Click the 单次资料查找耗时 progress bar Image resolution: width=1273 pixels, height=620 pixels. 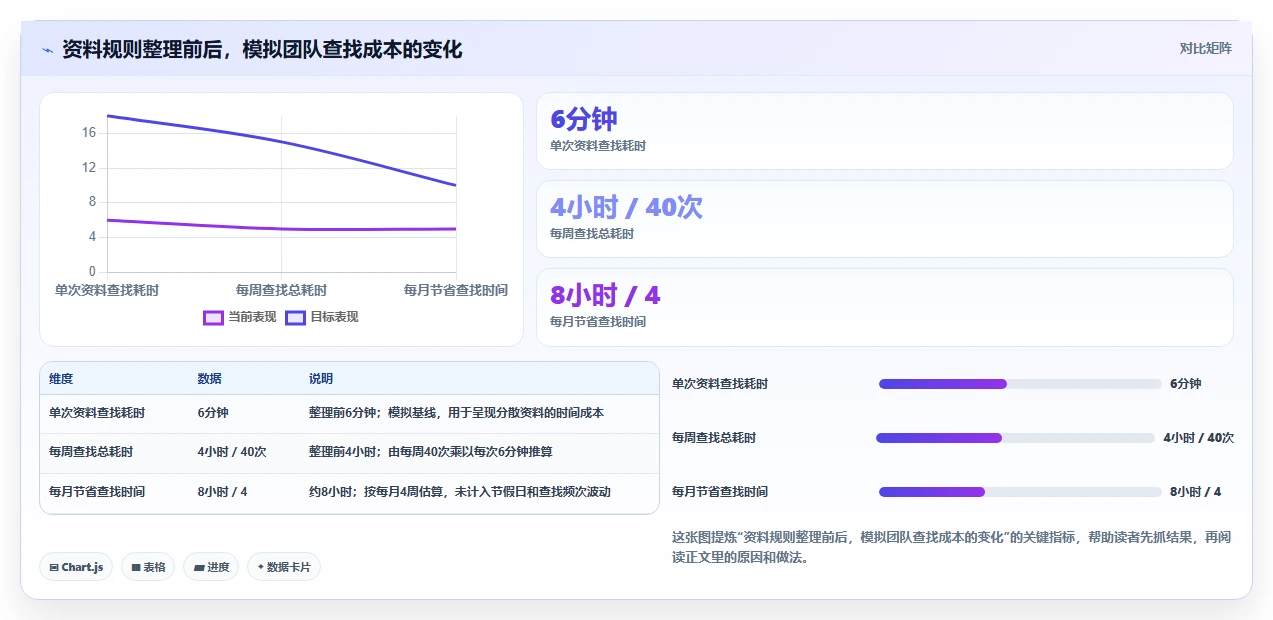pyautogui.click(x=1020, y=384)
